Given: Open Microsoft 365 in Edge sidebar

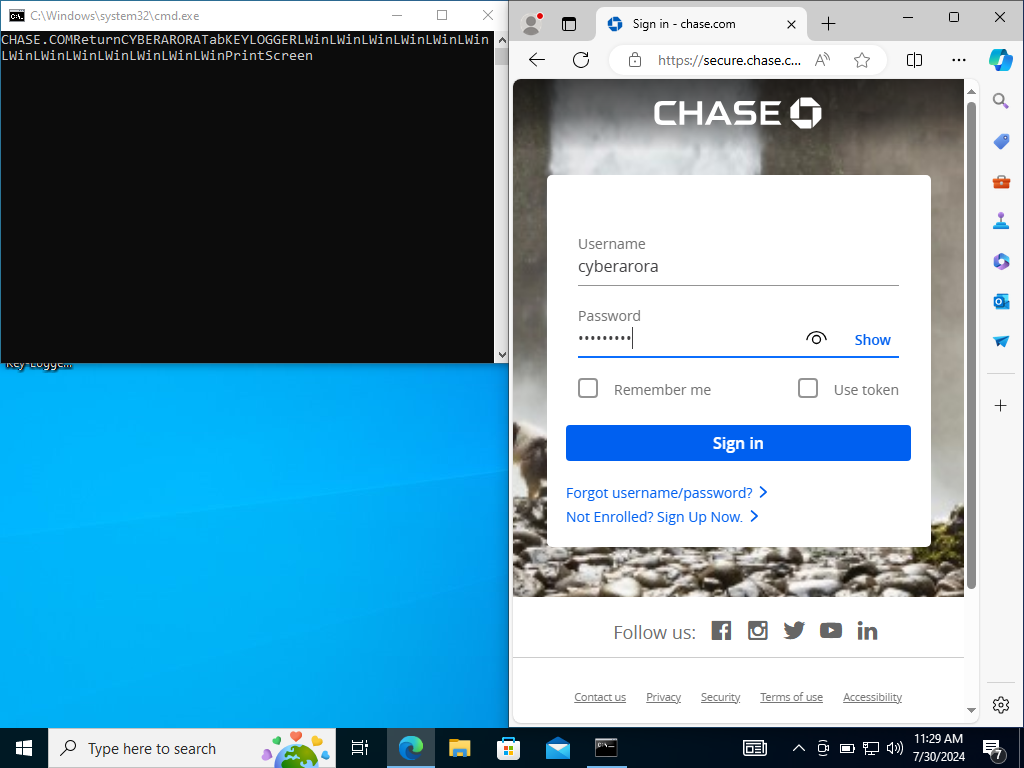Looking at the screenshot, I should [x=1000, y=261].
